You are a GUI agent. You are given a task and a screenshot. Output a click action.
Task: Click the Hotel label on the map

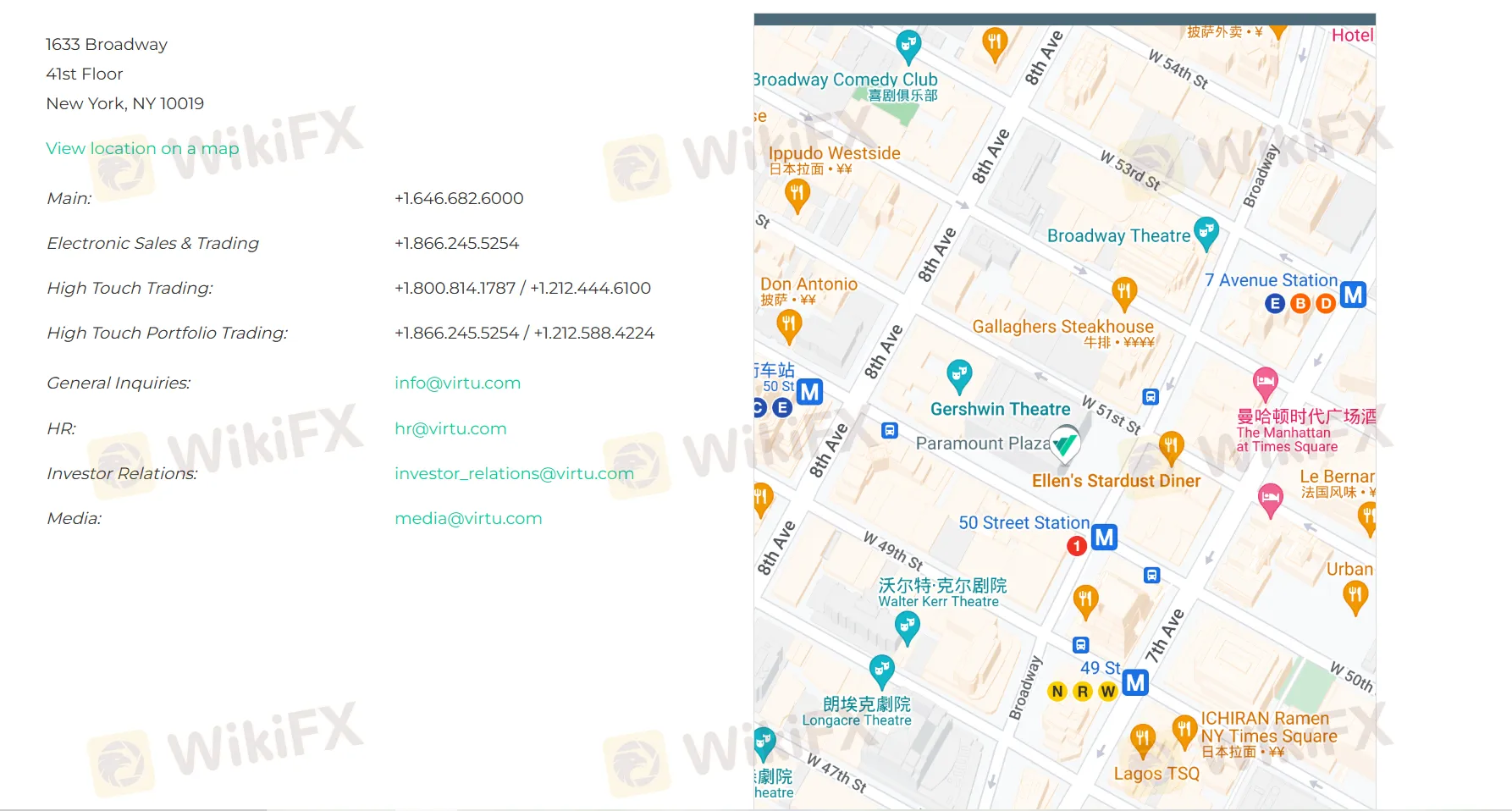1353,35
